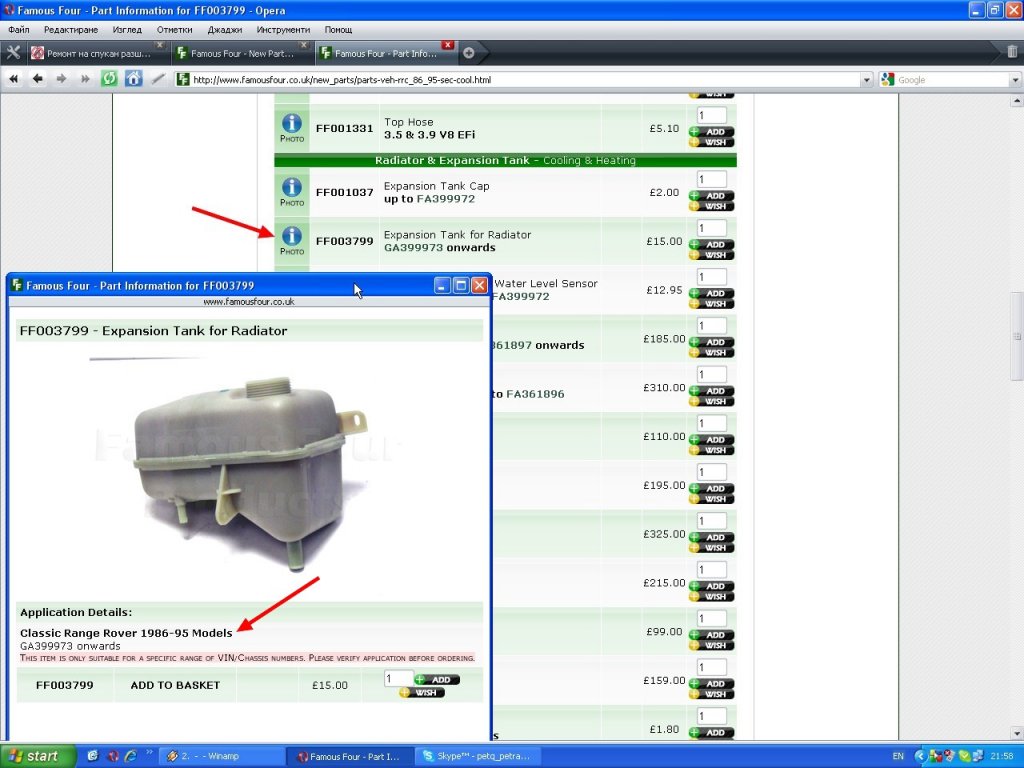
Task: Add the £310.00 item to basket
Action: pos(712,391)
